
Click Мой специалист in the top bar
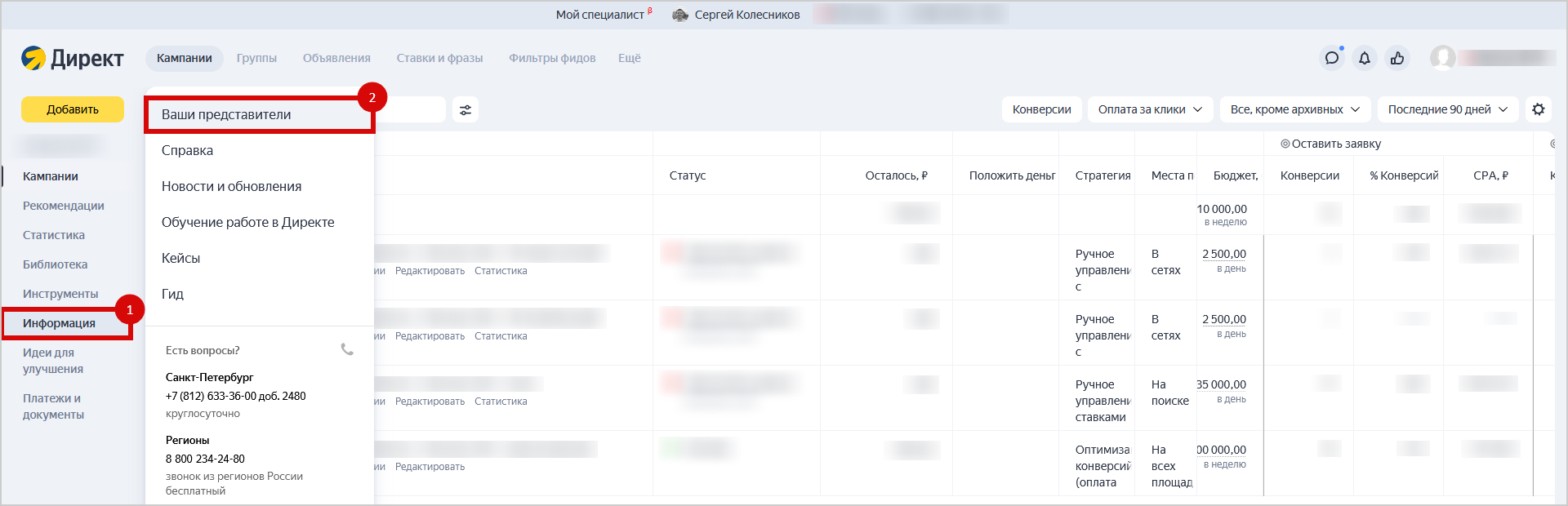coord(600,15)
